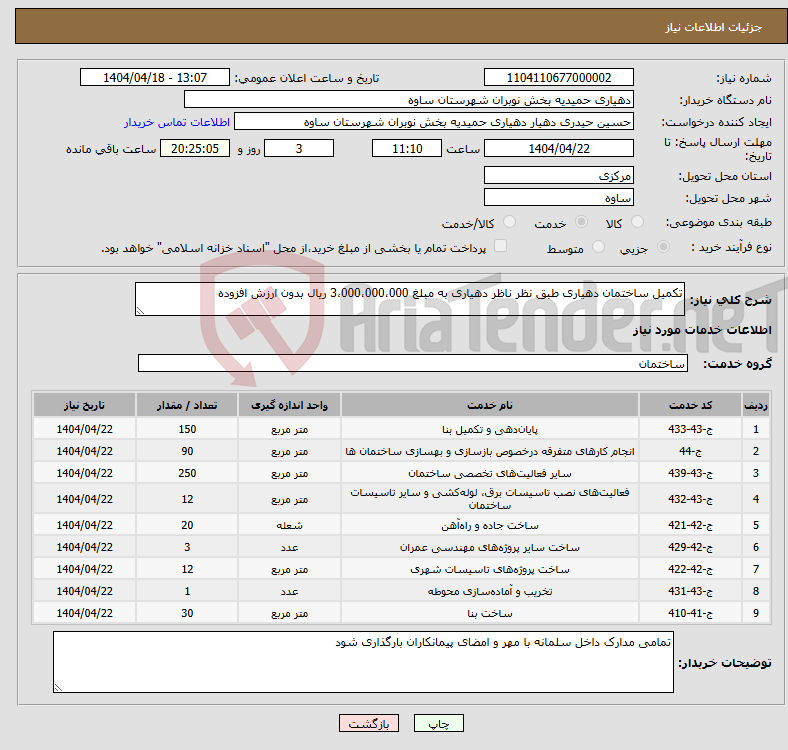Click the تعداد / مقدار column header
Screen dimensions: 788x750
[187, 405]
